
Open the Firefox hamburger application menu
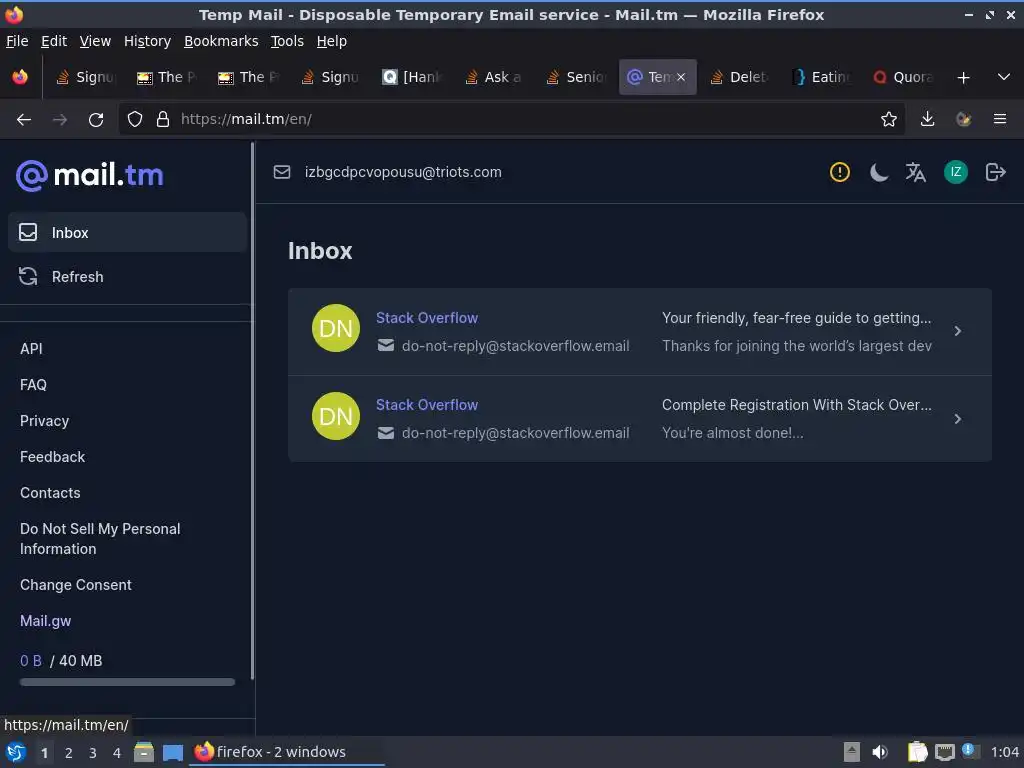click(x=999, y=120)
